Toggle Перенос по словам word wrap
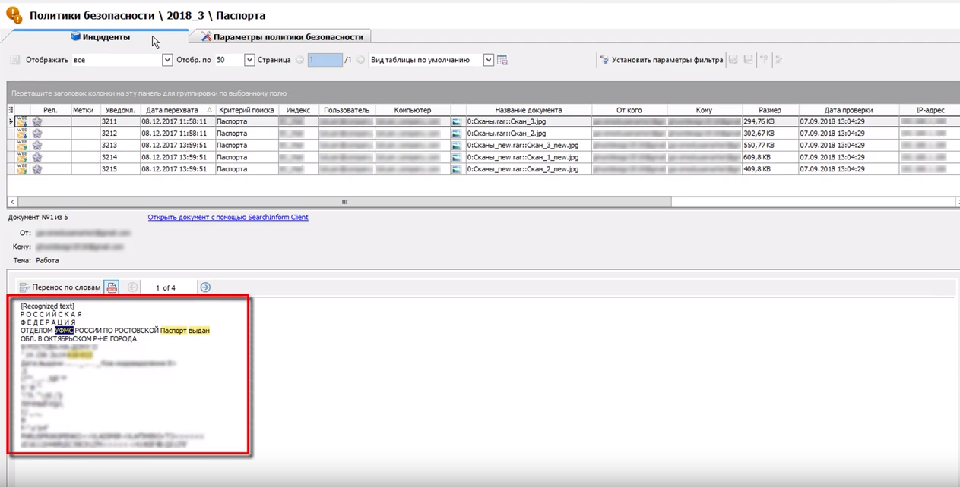Screen dimensions: 960x487 click(59, 287)
